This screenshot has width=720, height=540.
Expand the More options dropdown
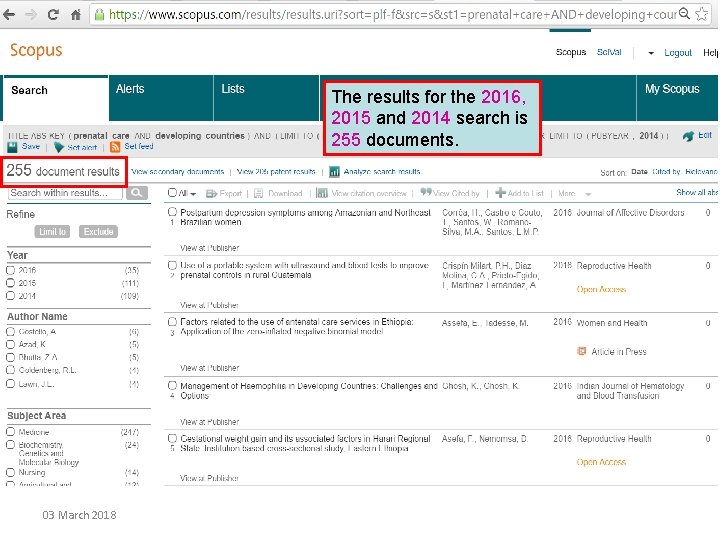point(588,194)
